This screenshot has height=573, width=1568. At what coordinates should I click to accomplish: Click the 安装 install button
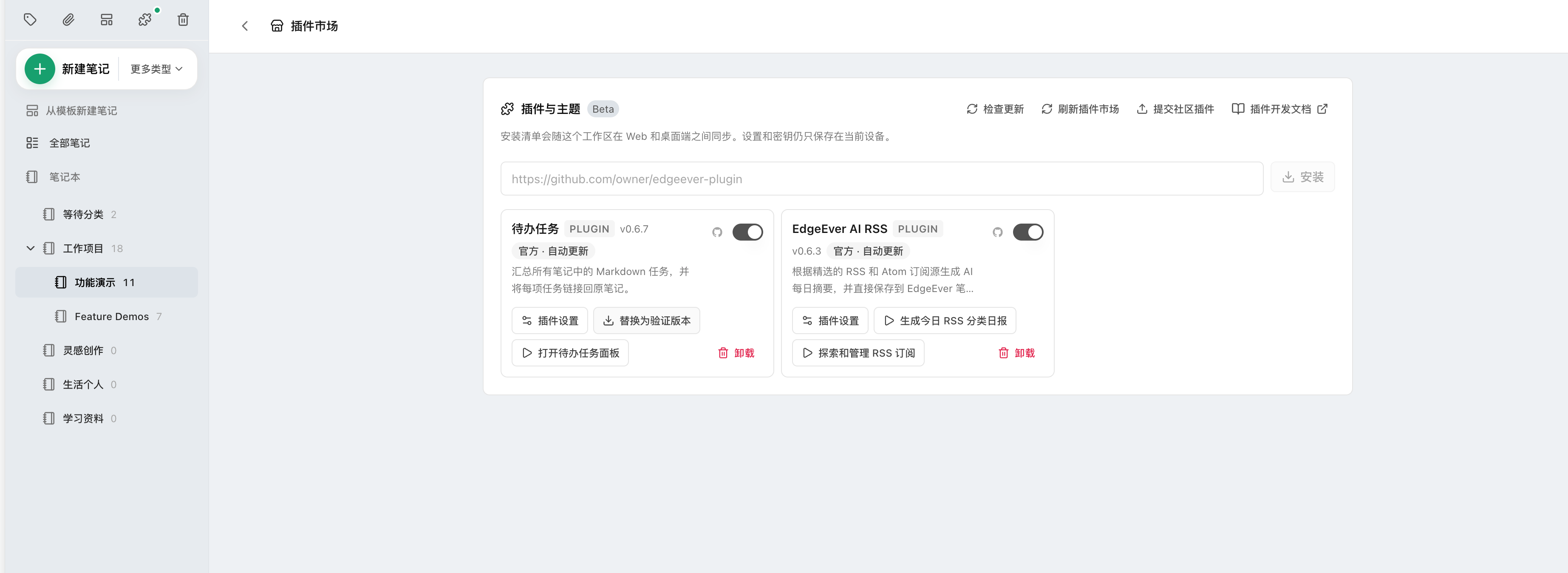(x=1302, y=177)
